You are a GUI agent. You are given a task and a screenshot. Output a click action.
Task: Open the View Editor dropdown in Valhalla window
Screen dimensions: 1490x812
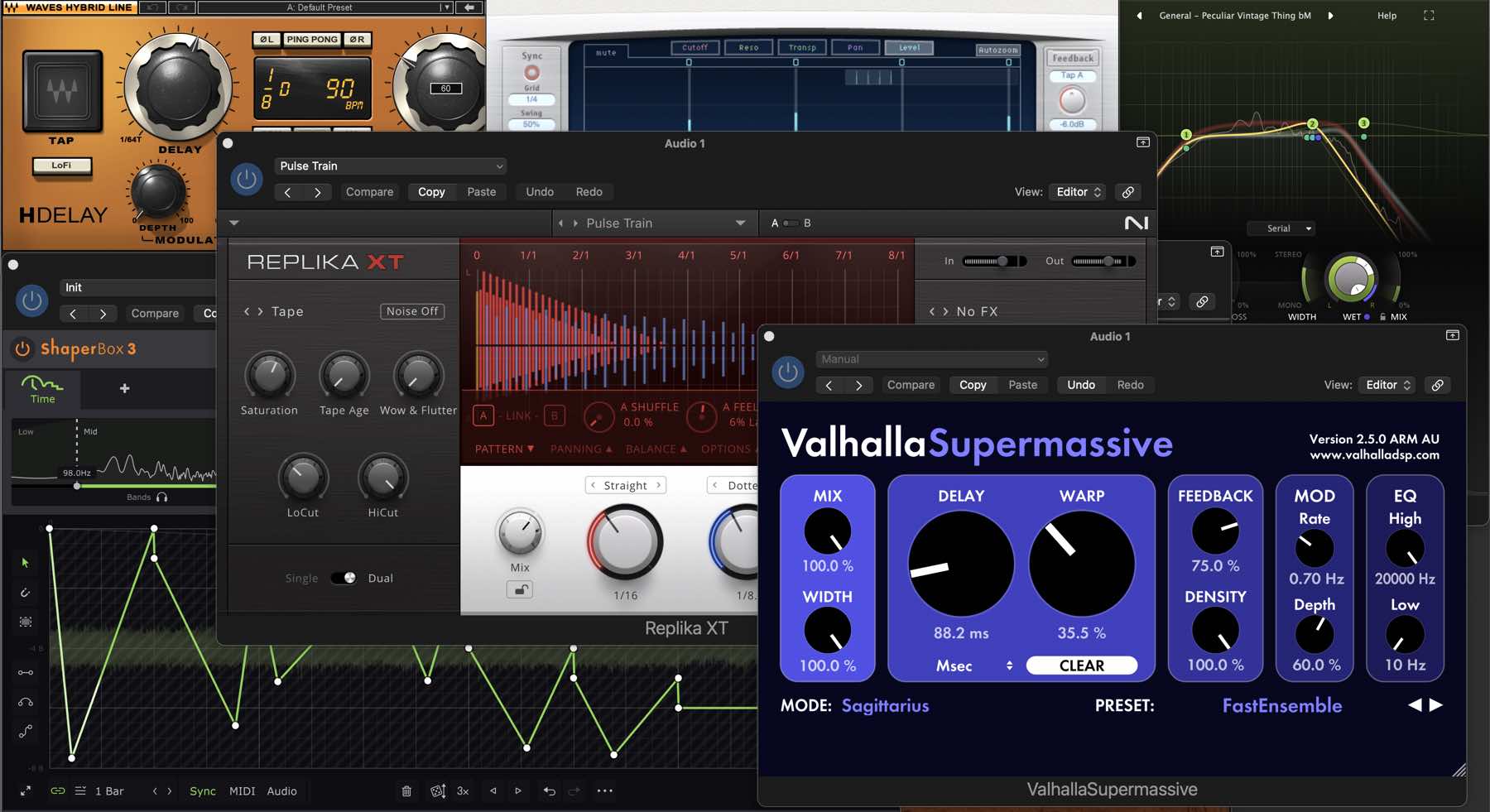pyautogui.click(x=1387, y=385)
